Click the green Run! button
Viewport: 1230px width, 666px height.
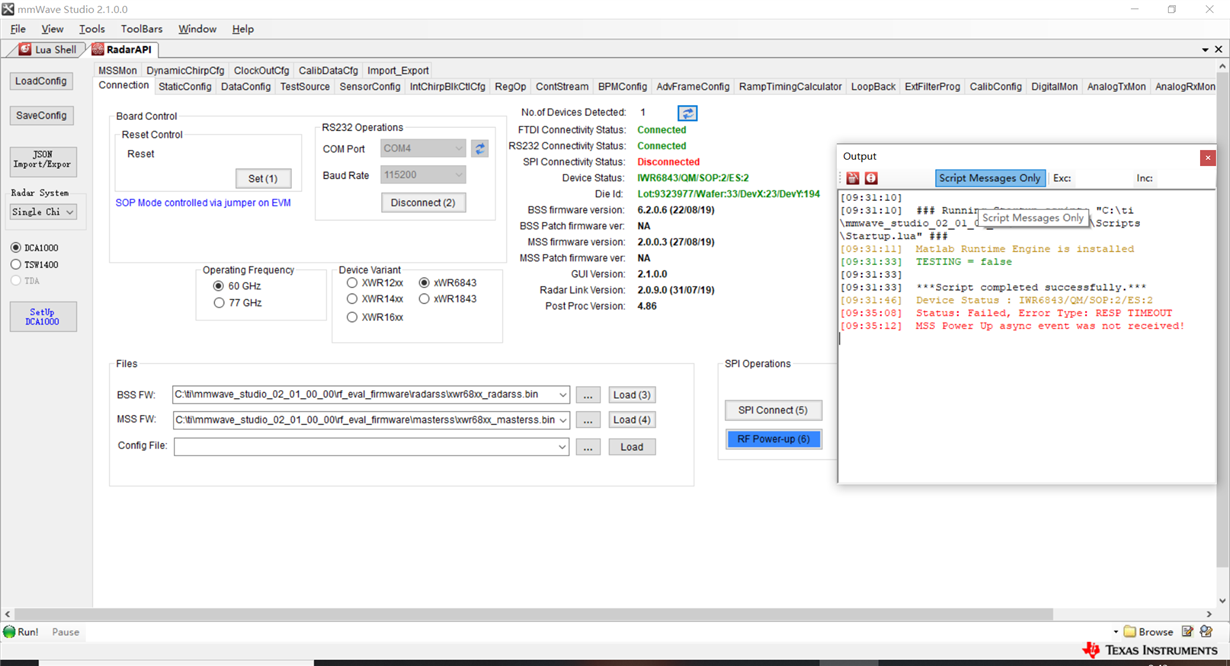coord(21,632)
